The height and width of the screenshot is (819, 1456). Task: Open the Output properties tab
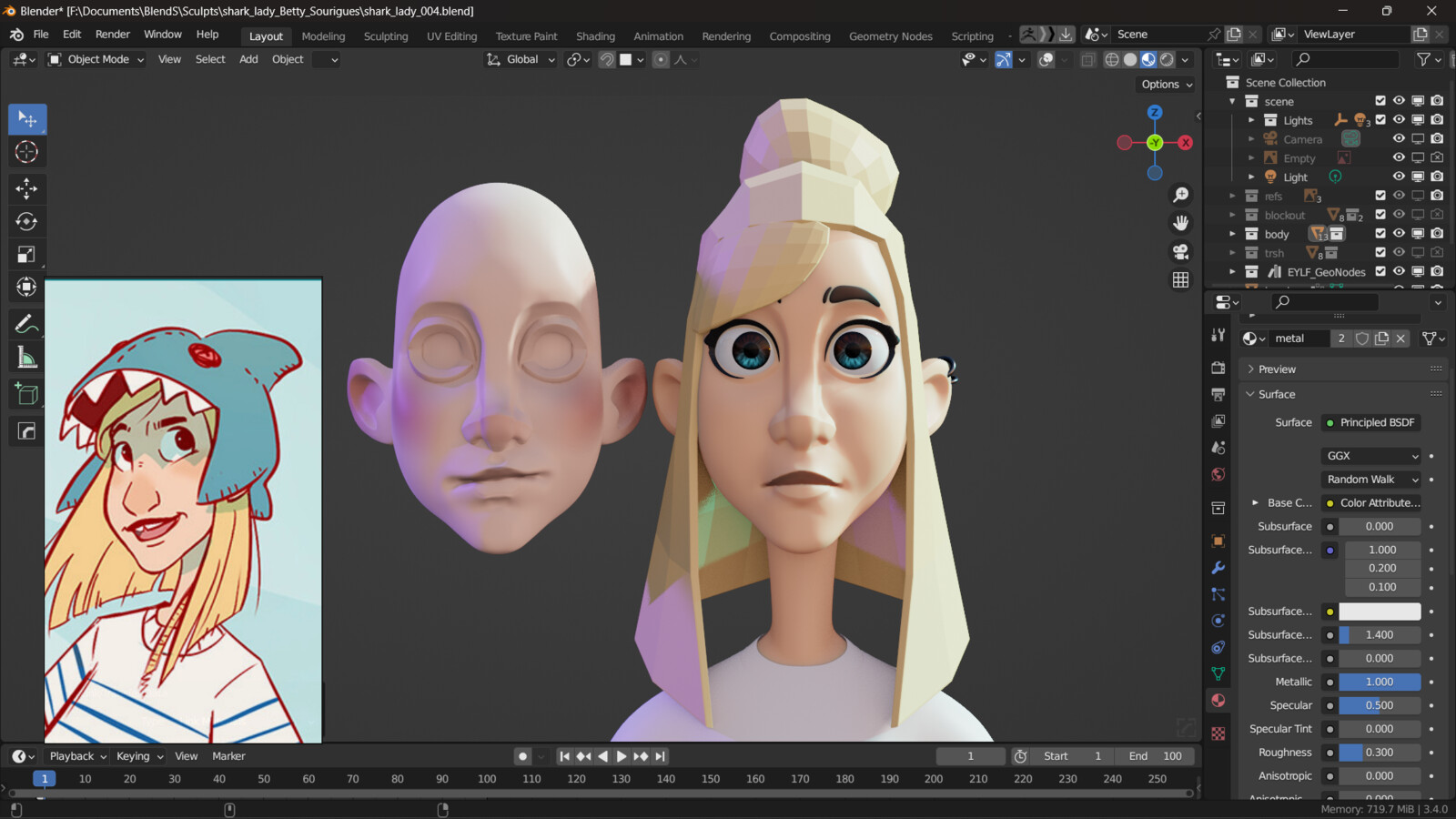(x=1218, y=394)
